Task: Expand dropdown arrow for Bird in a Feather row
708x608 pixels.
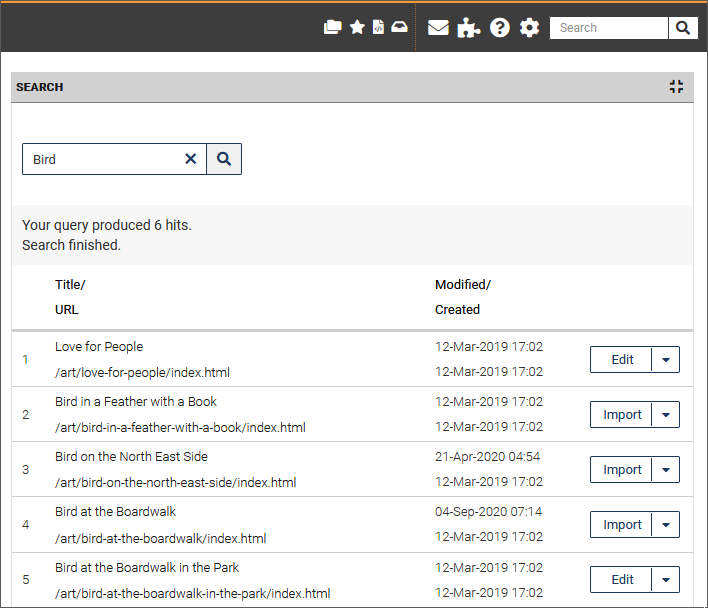Action: pyautogui.click(x=666, y=415)
